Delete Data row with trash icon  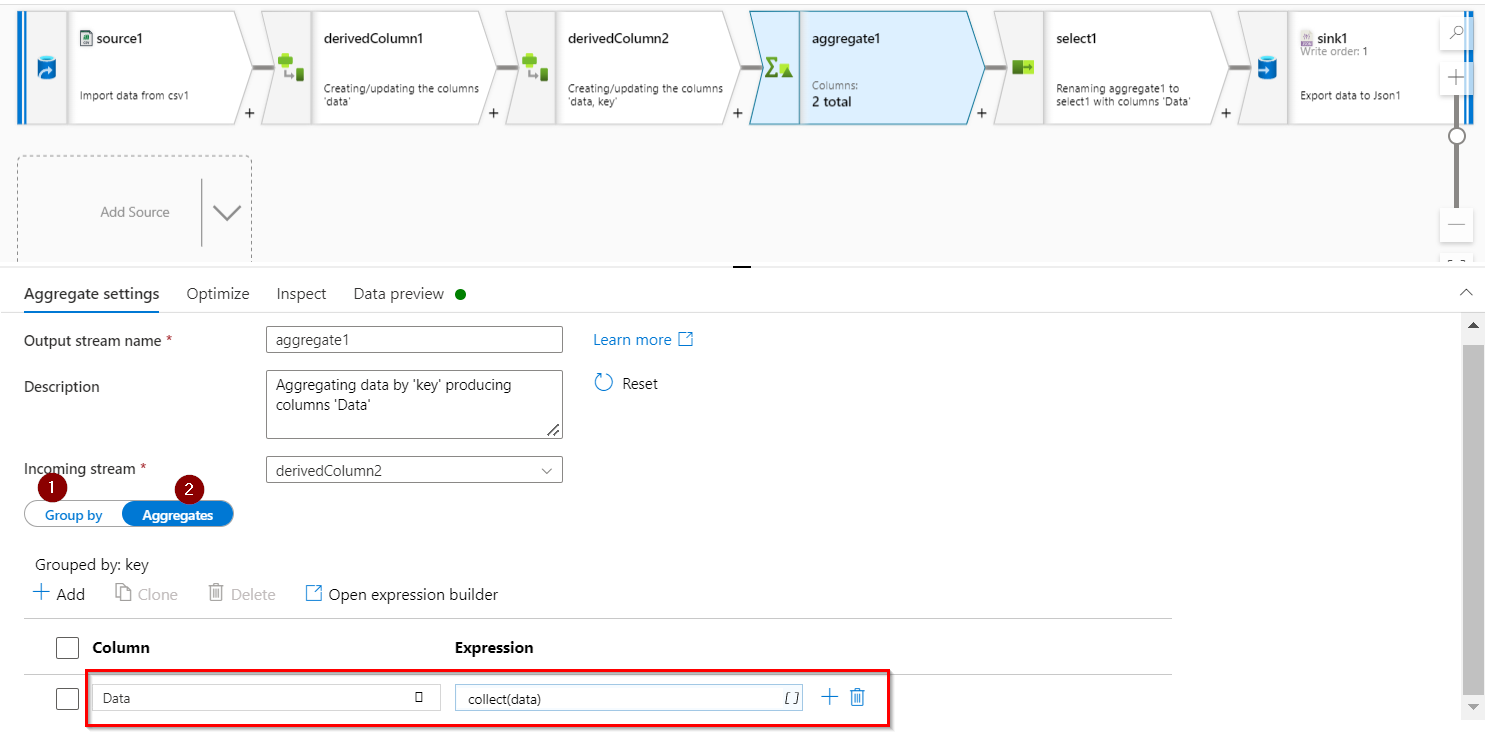[857, 697]
